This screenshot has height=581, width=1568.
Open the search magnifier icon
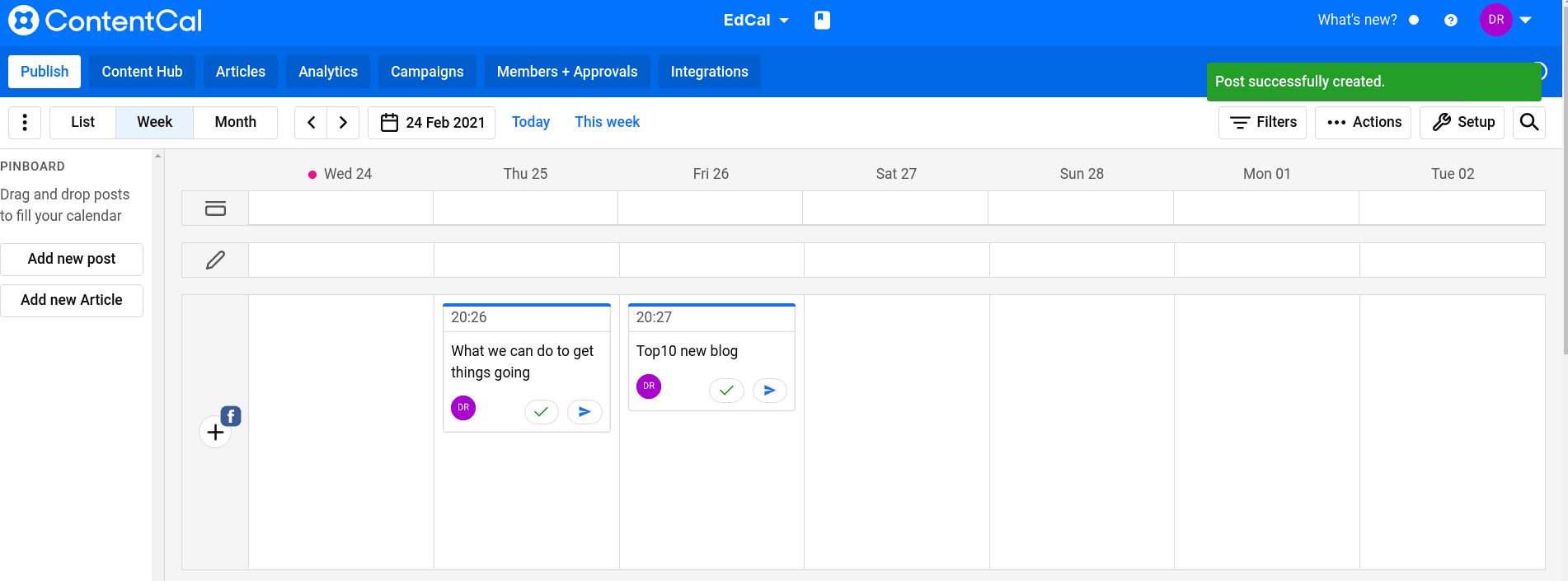tap(1529, 122)
